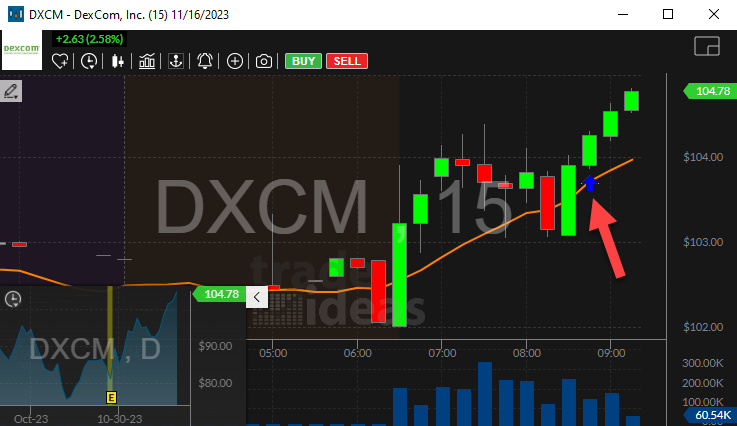
Task: Click the yellow E earnings marker
Action: [111, 397]
